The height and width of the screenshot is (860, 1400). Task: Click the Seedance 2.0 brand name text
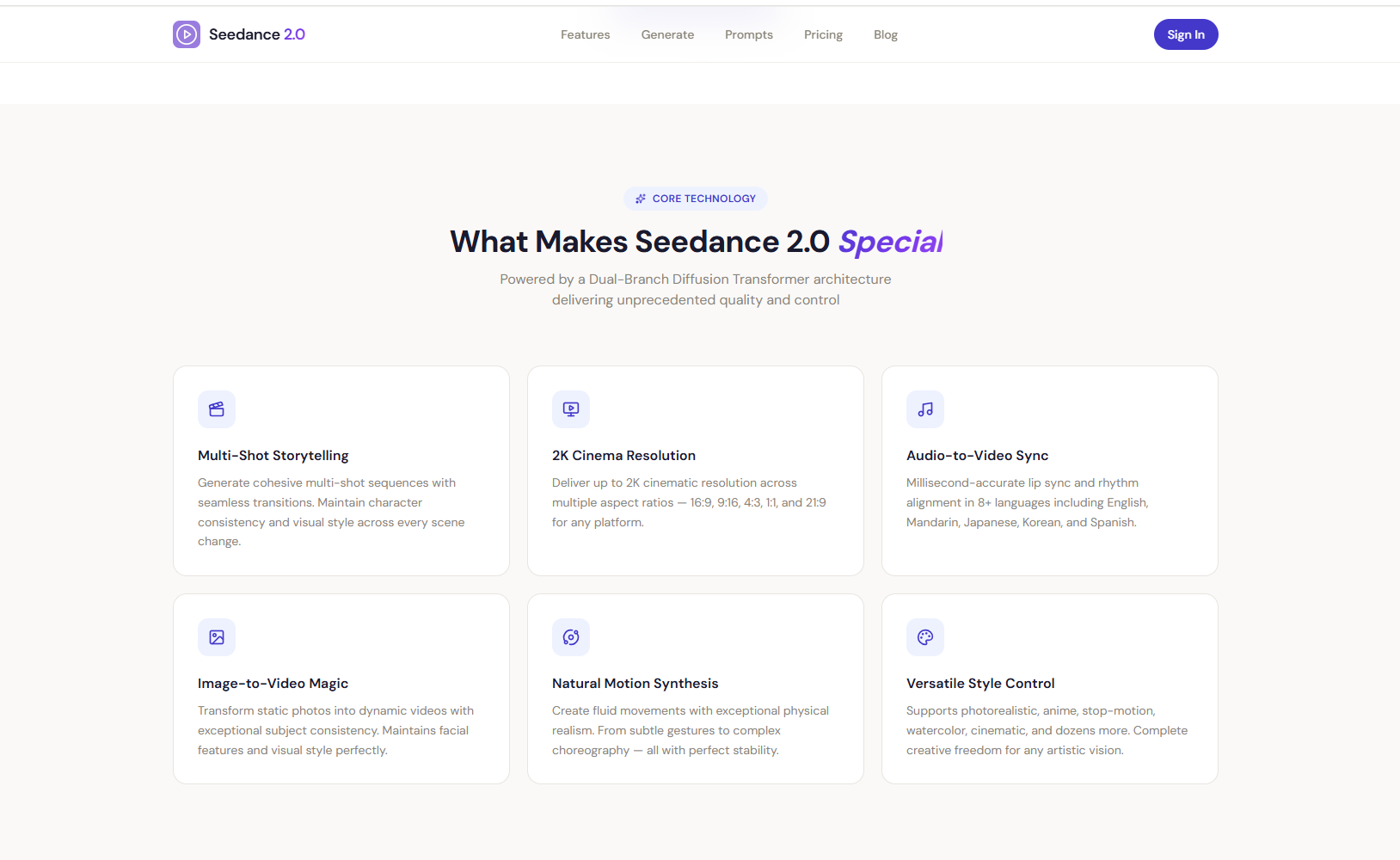tap(257, 34)
